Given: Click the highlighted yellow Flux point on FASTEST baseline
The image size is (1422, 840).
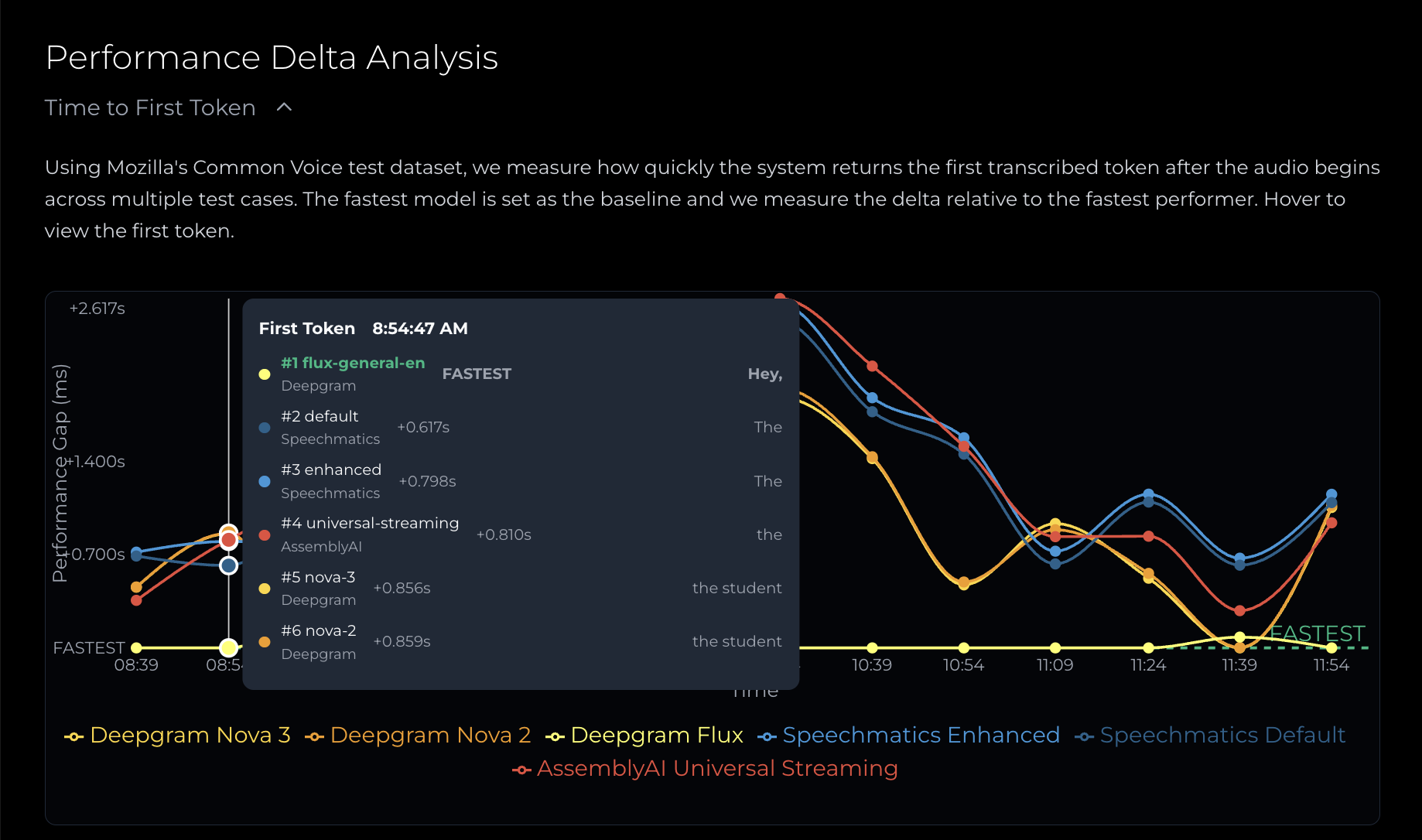Looking at the screenshot, I should 228,647.
